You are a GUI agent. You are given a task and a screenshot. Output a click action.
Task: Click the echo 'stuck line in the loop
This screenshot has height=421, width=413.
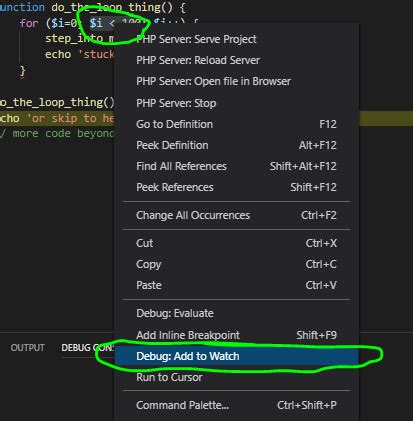80,54
